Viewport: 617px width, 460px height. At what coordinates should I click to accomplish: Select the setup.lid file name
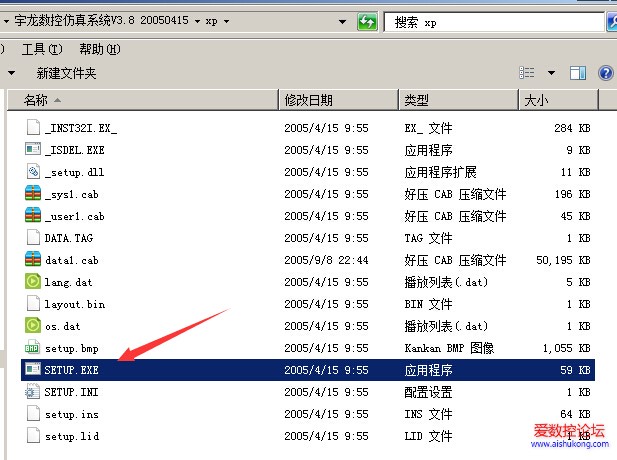coord(72,436)
